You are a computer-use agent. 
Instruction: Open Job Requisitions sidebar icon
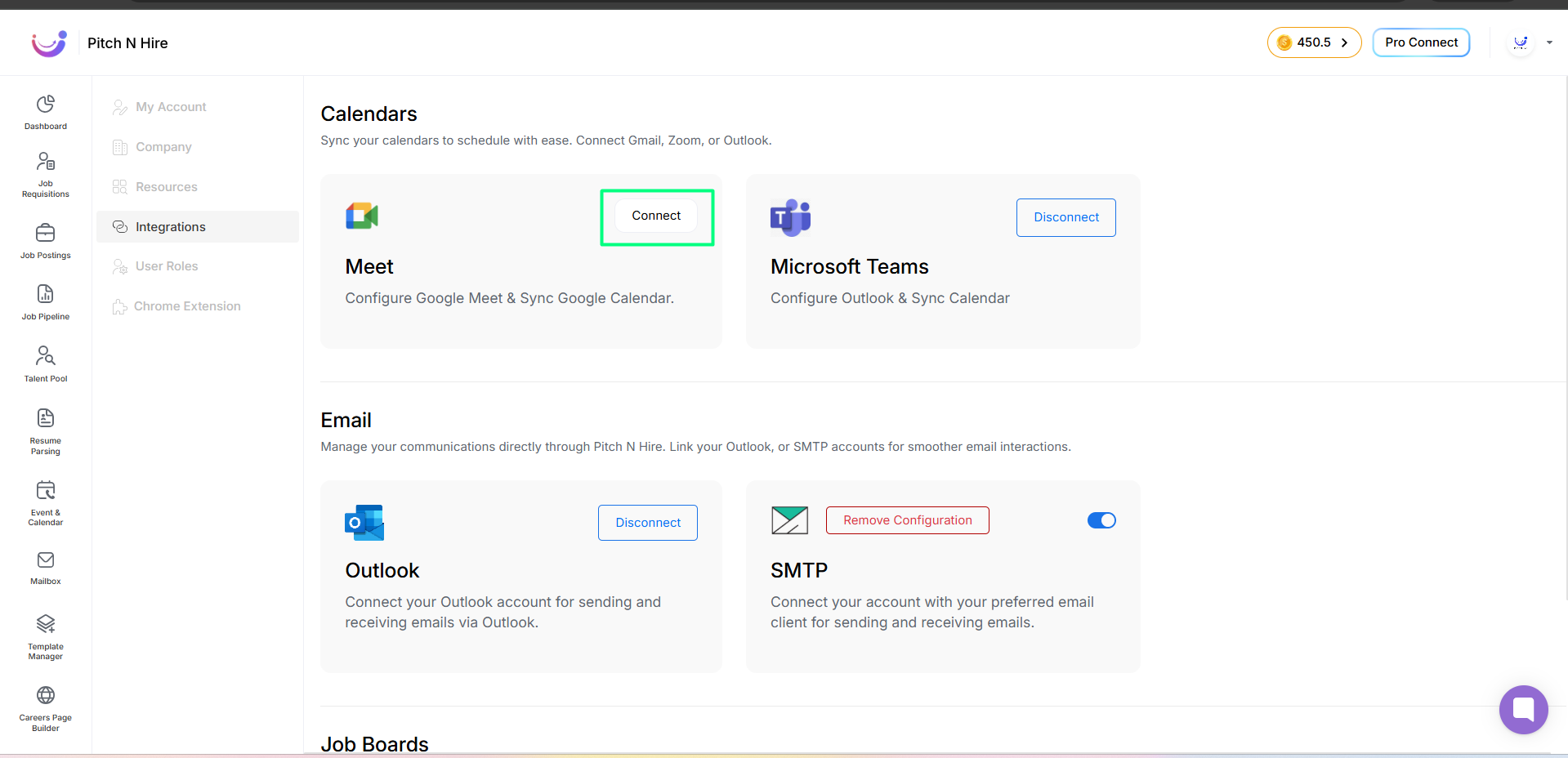click(46, 161)
